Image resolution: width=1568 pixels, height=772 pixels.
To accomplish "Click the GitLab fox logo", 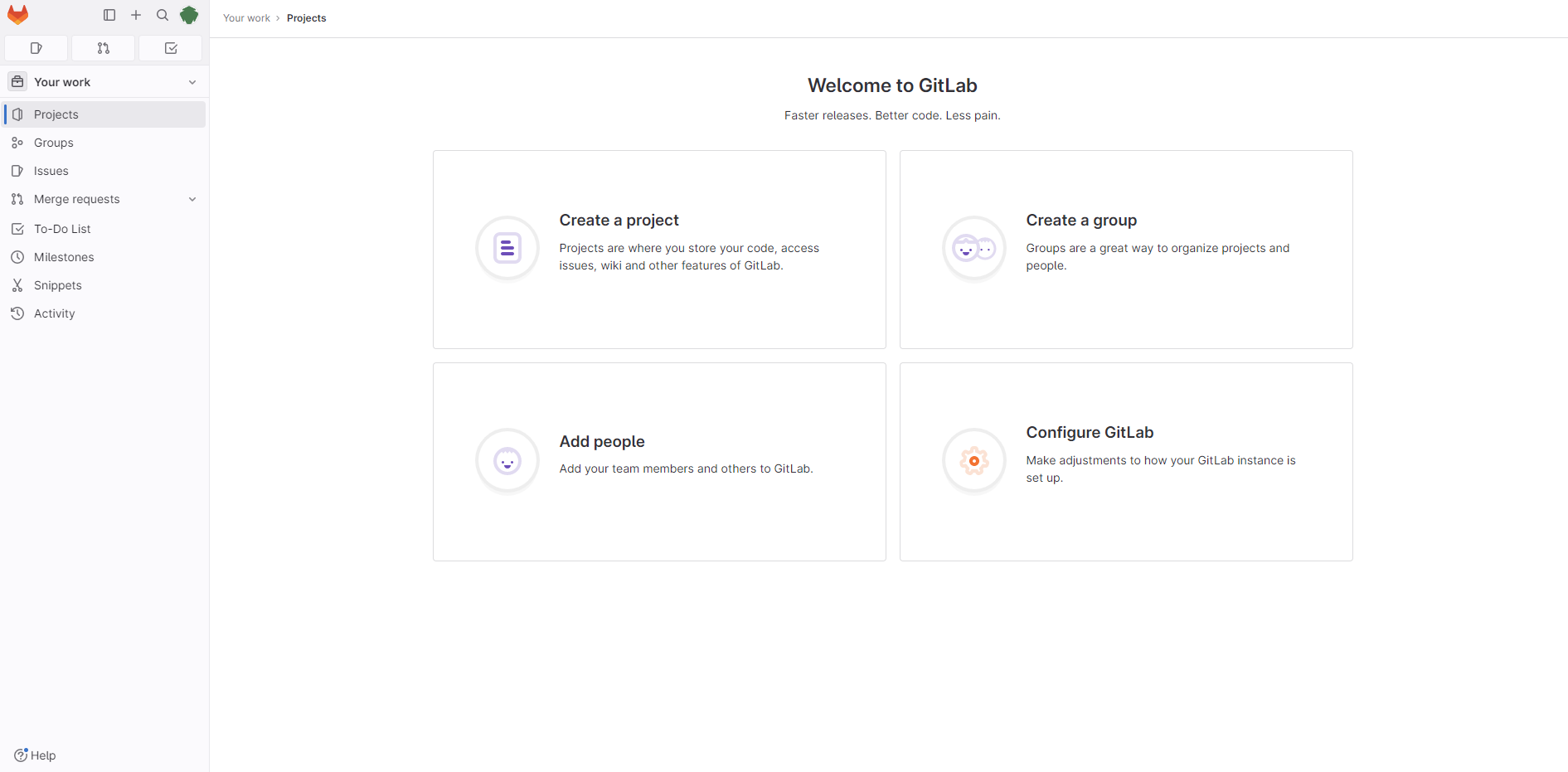I will 17,15.
